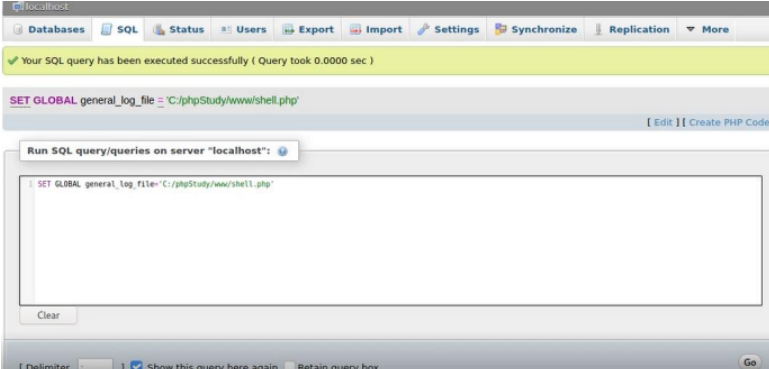Image resolution: width=769 pixels, height=369 pixels.
Task: Click the Databases tab icon
Action: [x=18, y=30]
